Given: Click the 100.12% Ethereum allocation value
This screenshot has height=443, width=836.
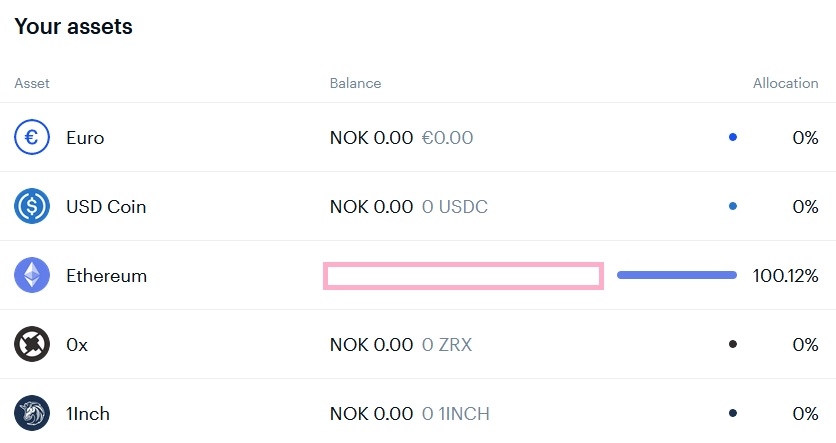Looking at the screenshot, I should pos(785,275).
